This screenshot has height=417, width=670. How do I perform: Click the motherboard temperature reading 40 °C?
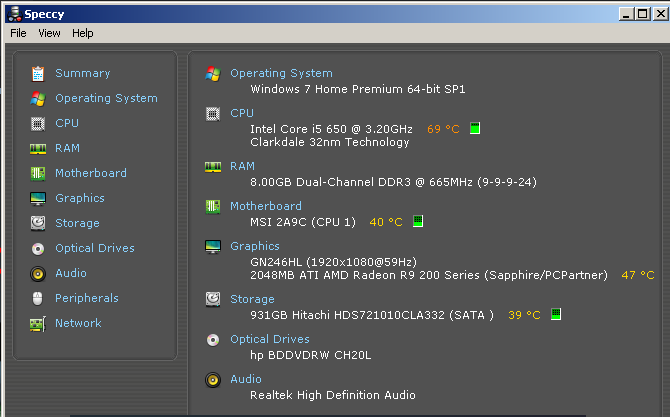386,222
